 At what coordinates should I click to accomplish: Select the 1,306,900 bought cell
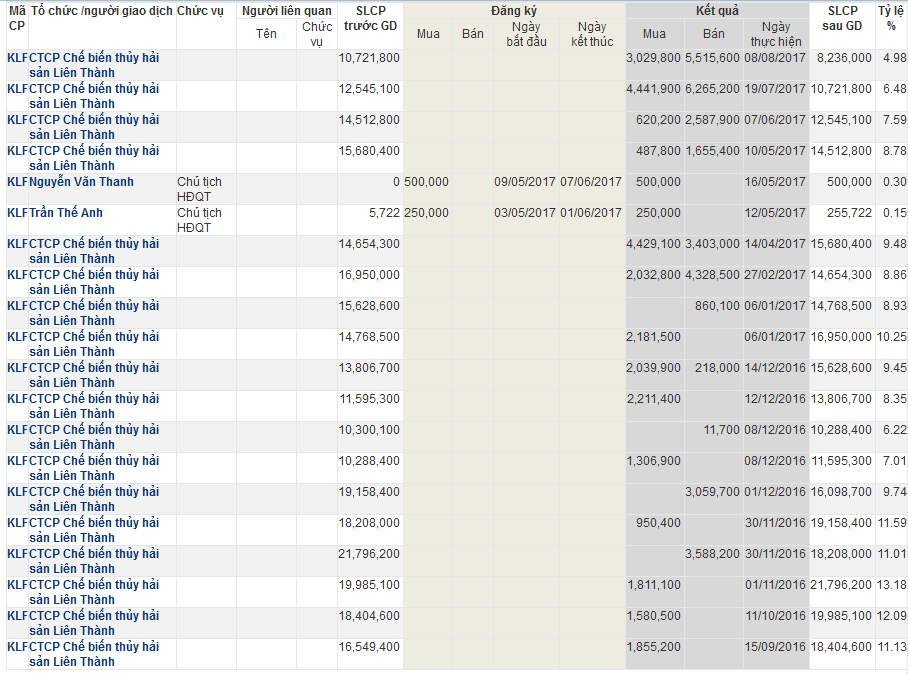click(653, 461)
